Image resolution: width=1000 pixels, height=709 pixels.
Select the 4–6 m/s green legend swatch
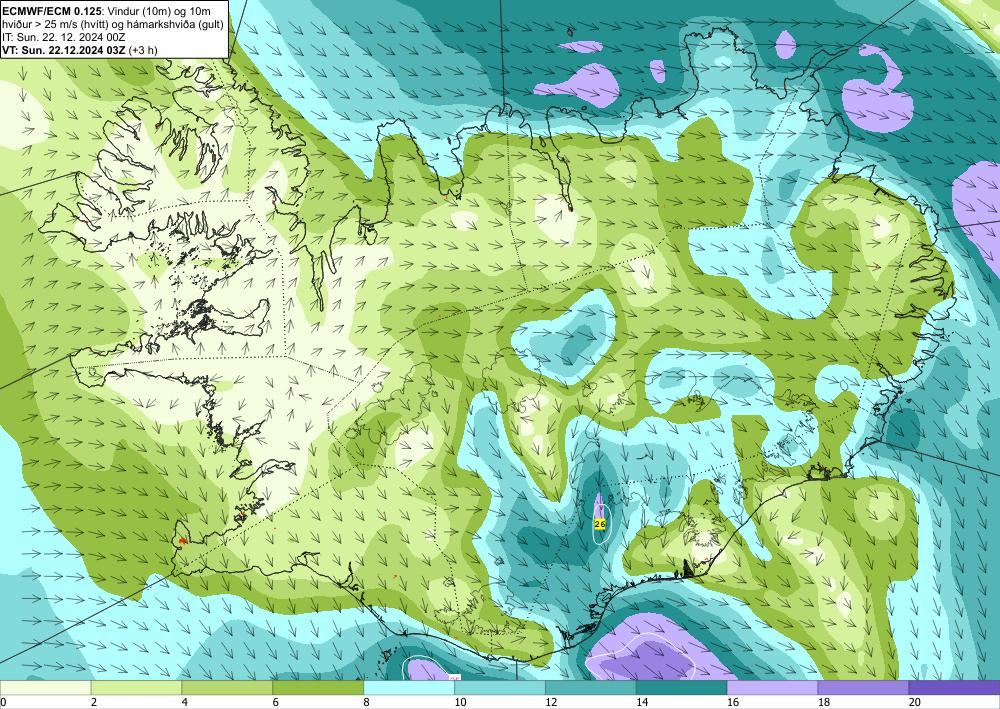[227, 688]
